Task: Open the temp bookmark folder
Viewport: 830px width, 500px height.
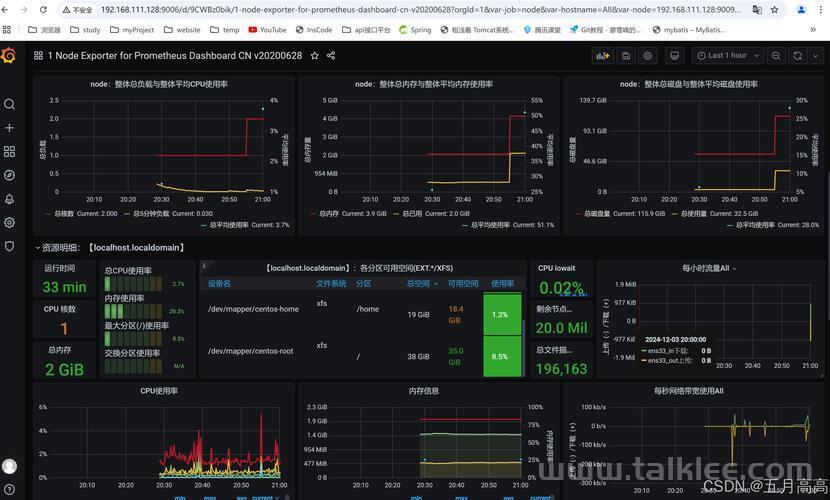Action: [x=224, y=30]
